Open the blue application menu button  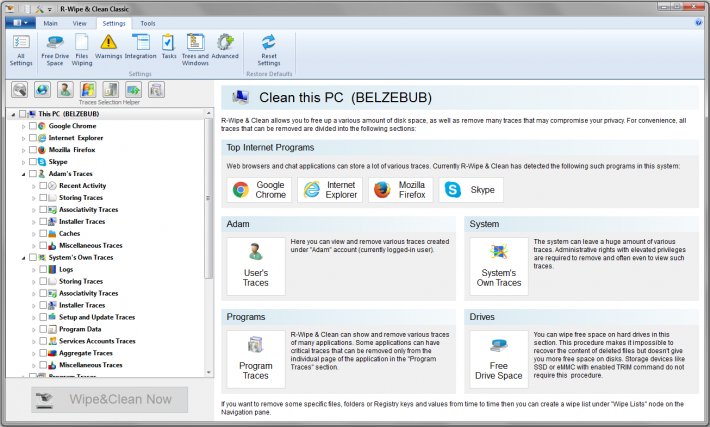(x=20, y=23)
